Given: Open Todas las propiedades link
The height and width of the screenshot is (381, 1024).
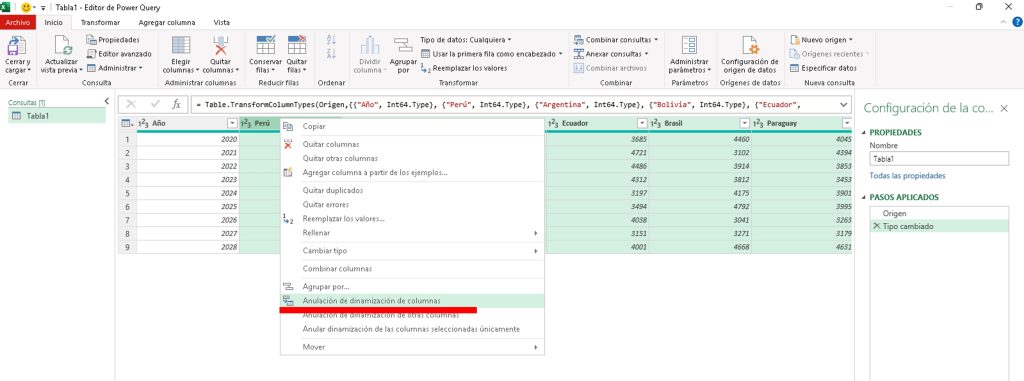Looking at the screenshot, I should (907, 176).
